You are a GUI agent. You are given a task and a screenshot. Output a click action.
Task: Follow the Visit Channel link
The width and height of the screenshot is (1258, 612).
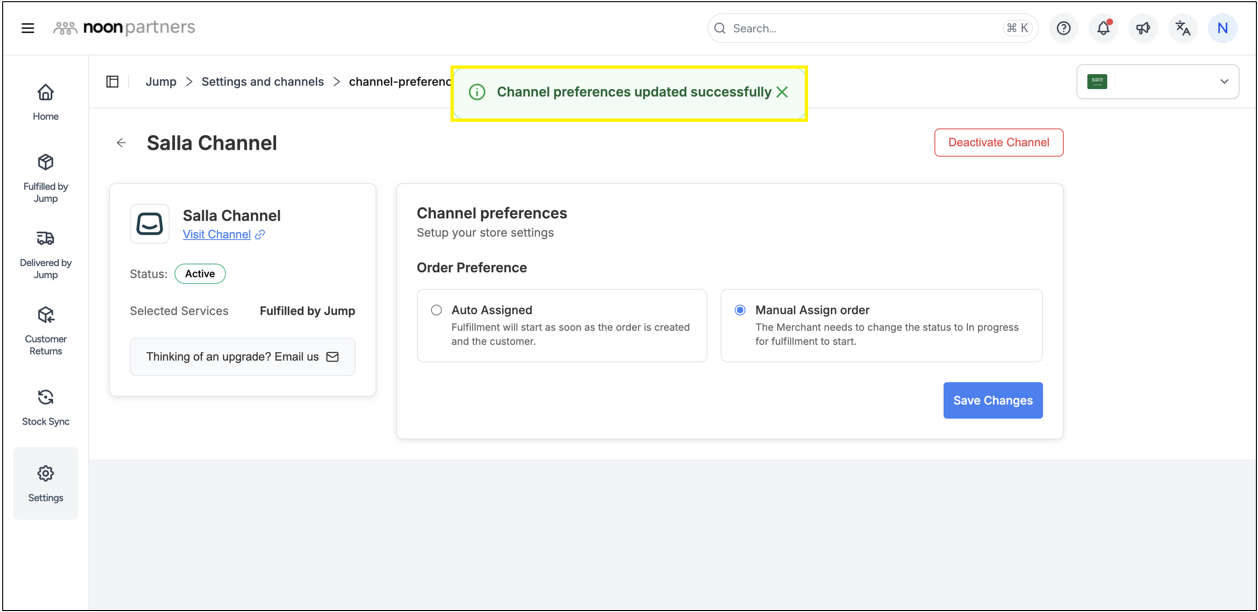[x=217, y=234]
